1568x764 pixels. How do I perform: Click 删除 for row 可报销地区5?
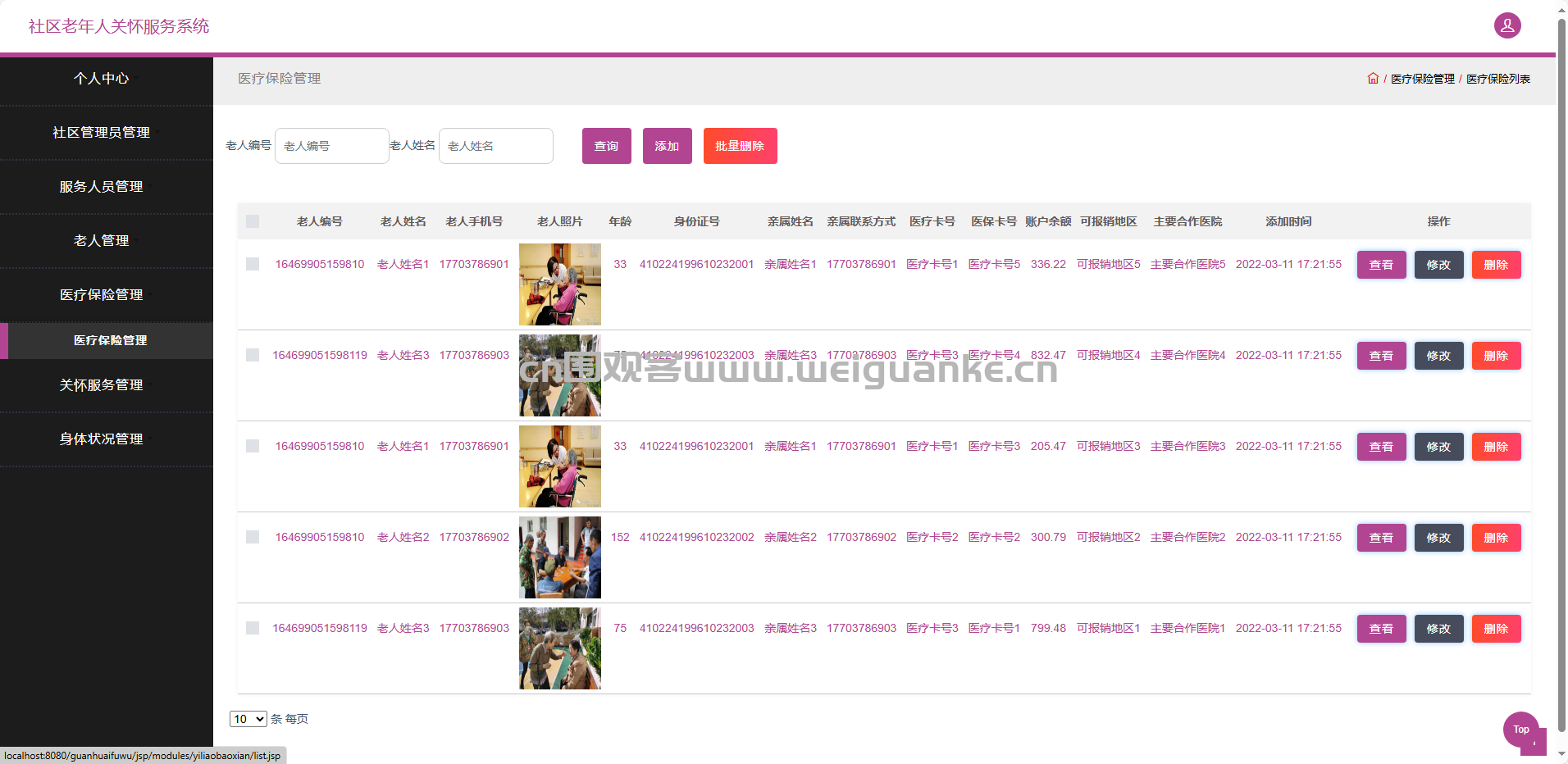1497,265
